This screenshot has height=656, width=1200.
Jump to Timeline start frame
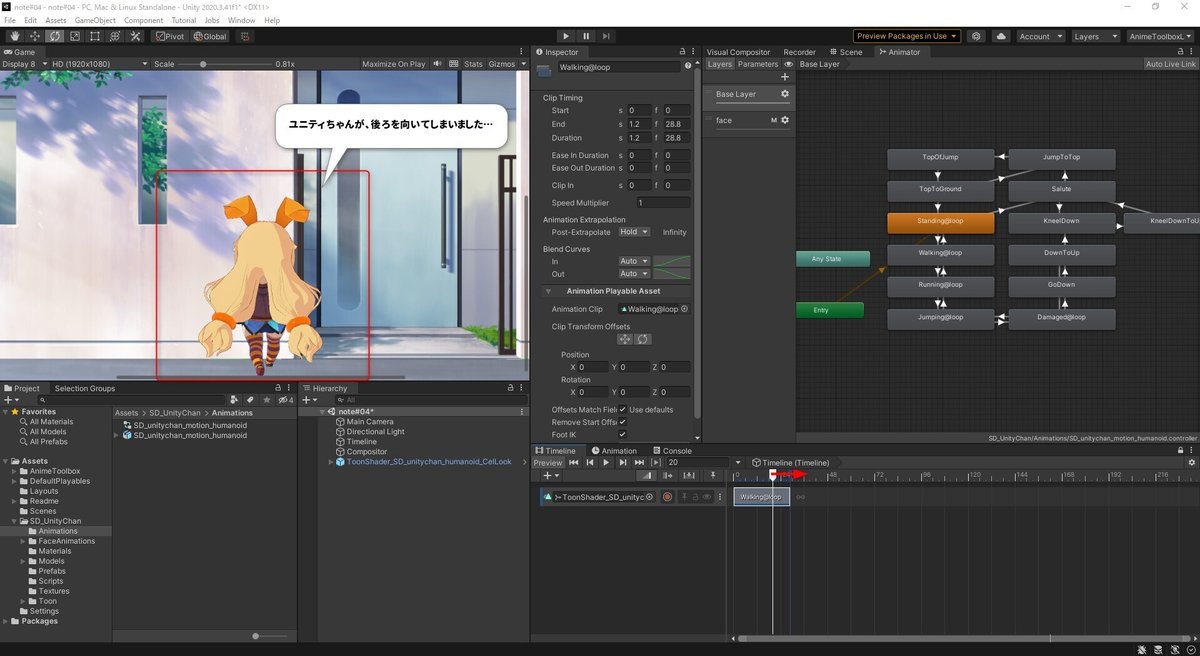[x=573, y=462]
